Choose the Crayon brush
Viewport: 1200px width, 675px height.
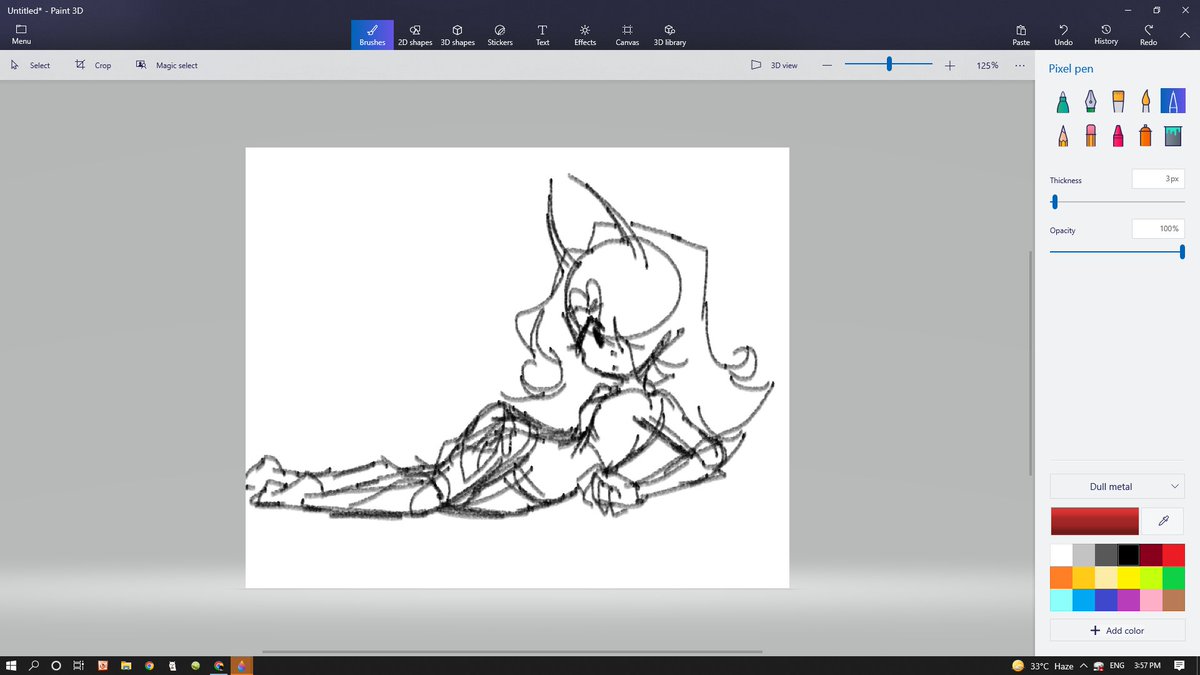[x=1118, y=135]
